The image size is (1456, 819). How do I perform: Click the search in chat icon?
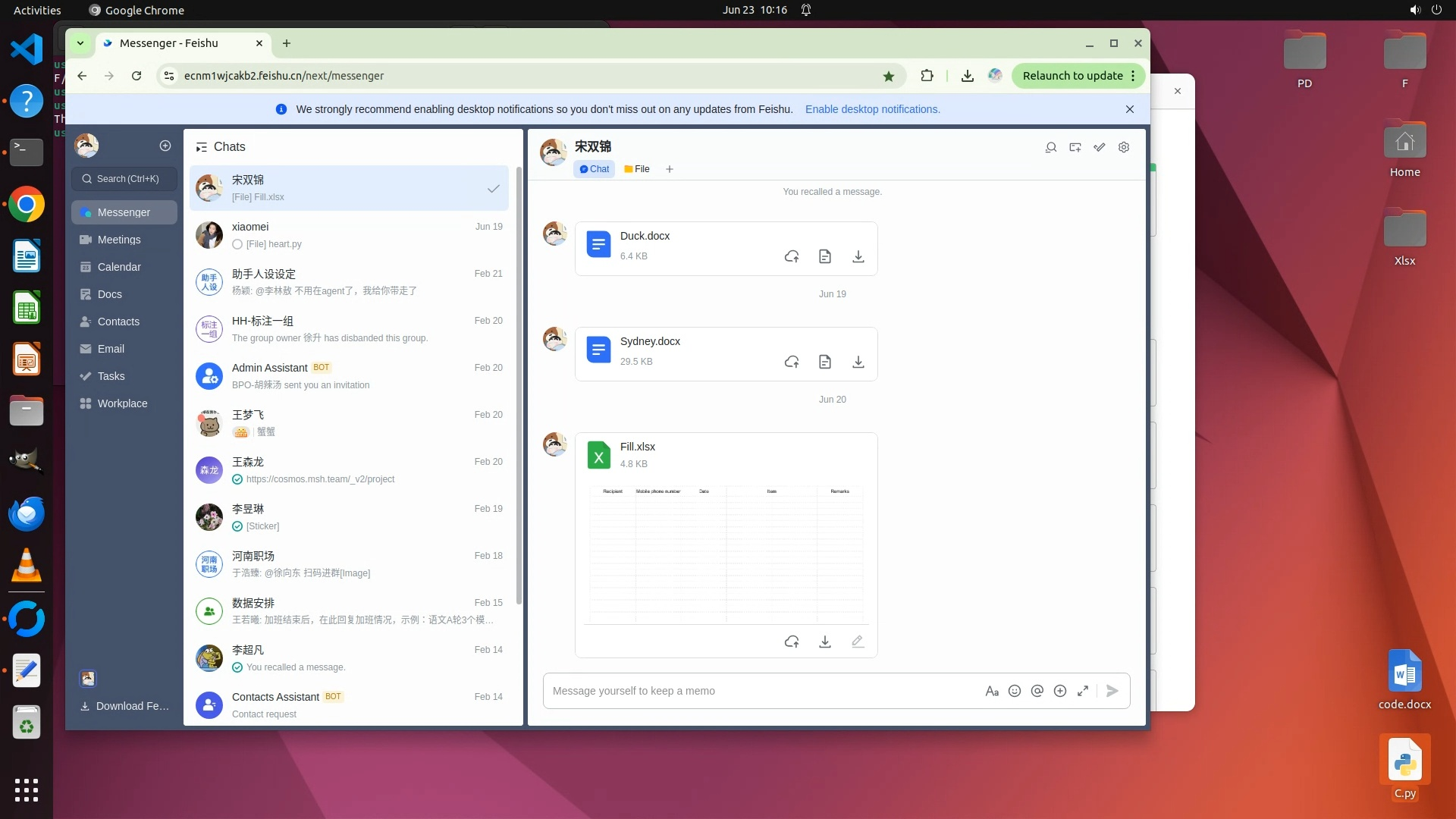tap(1051, 147)
